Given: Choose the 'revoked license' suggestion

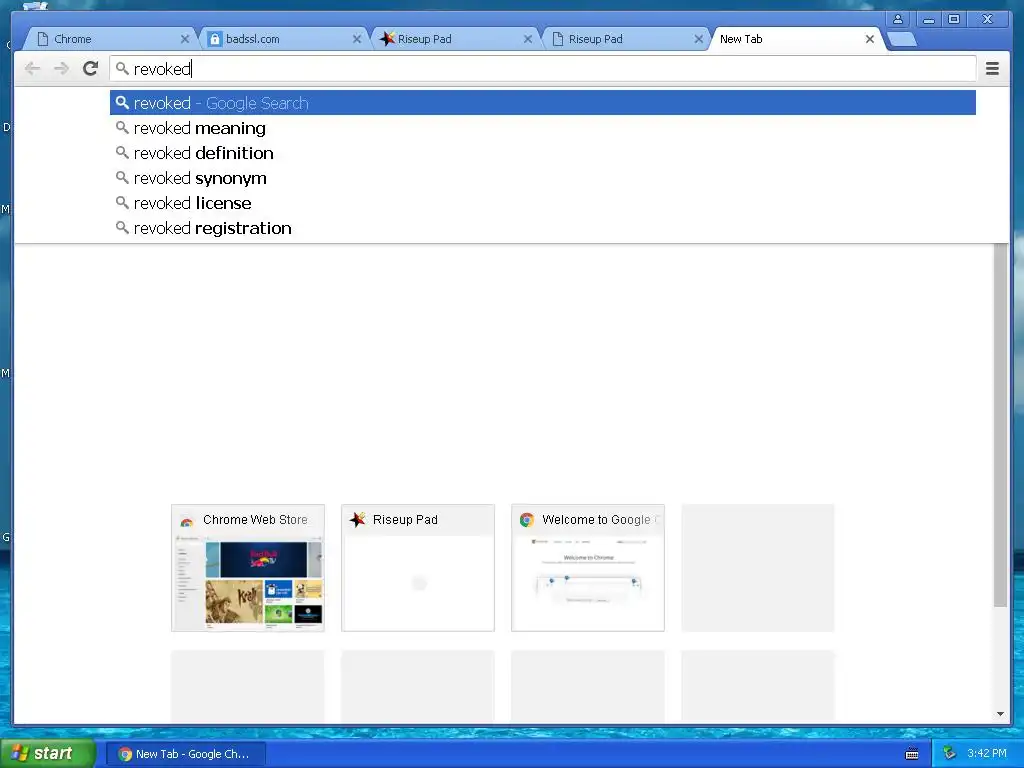Looking at the screenshot, I should click(543, 203).
